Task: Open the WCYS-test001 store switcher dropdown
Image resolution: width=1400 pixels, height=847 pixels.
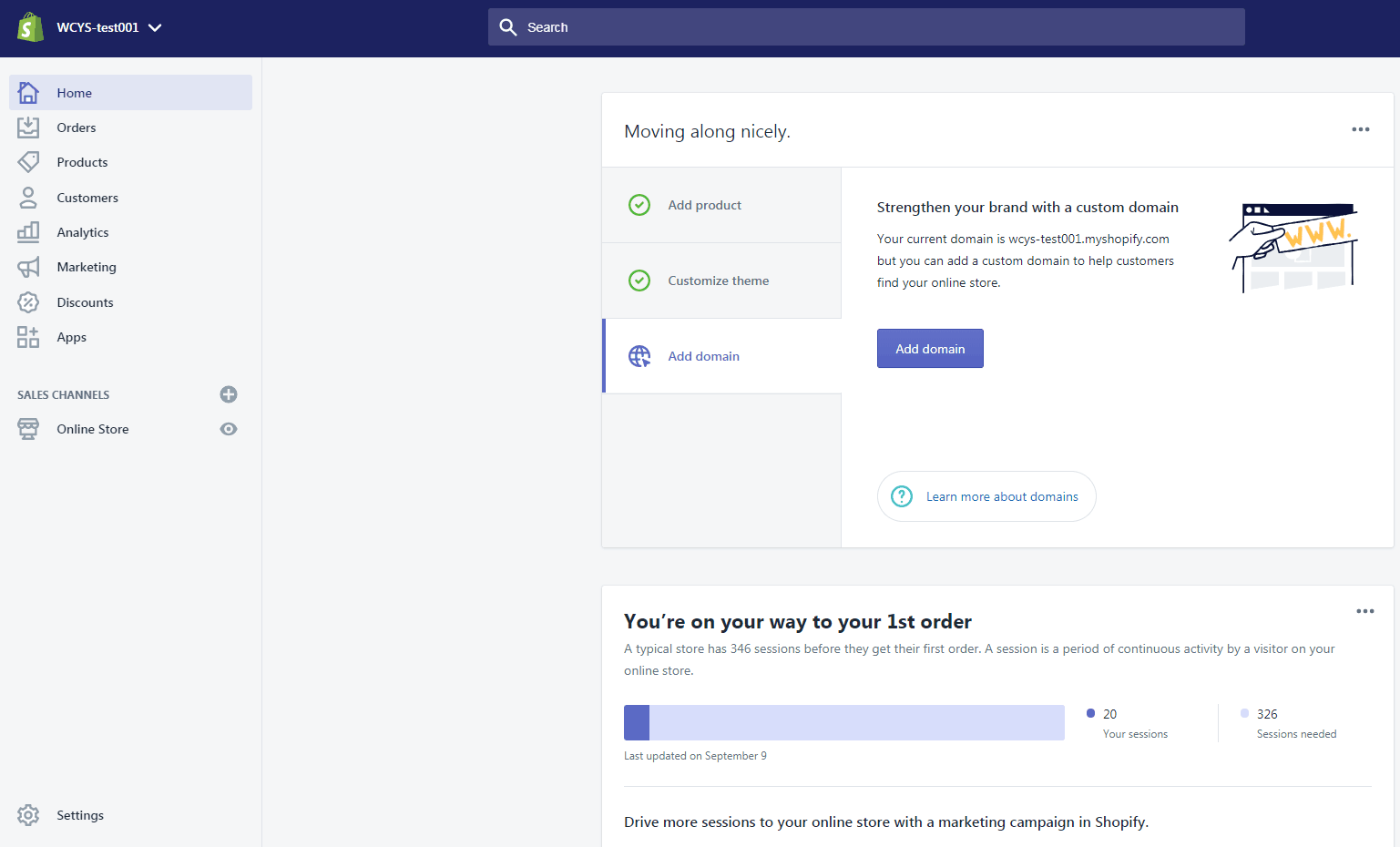Action: 109,27
